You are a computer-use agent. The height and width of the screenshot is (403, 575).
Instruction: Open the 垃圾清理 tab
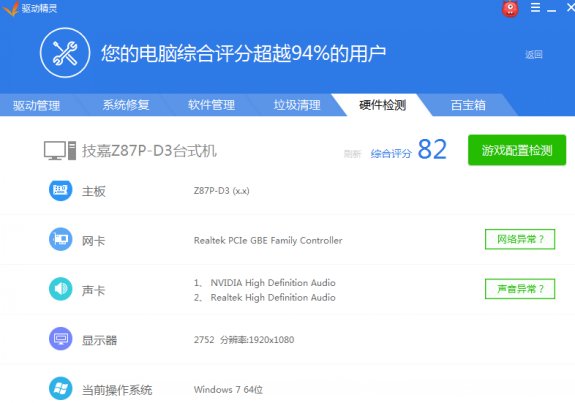click(x=297, y=105)
